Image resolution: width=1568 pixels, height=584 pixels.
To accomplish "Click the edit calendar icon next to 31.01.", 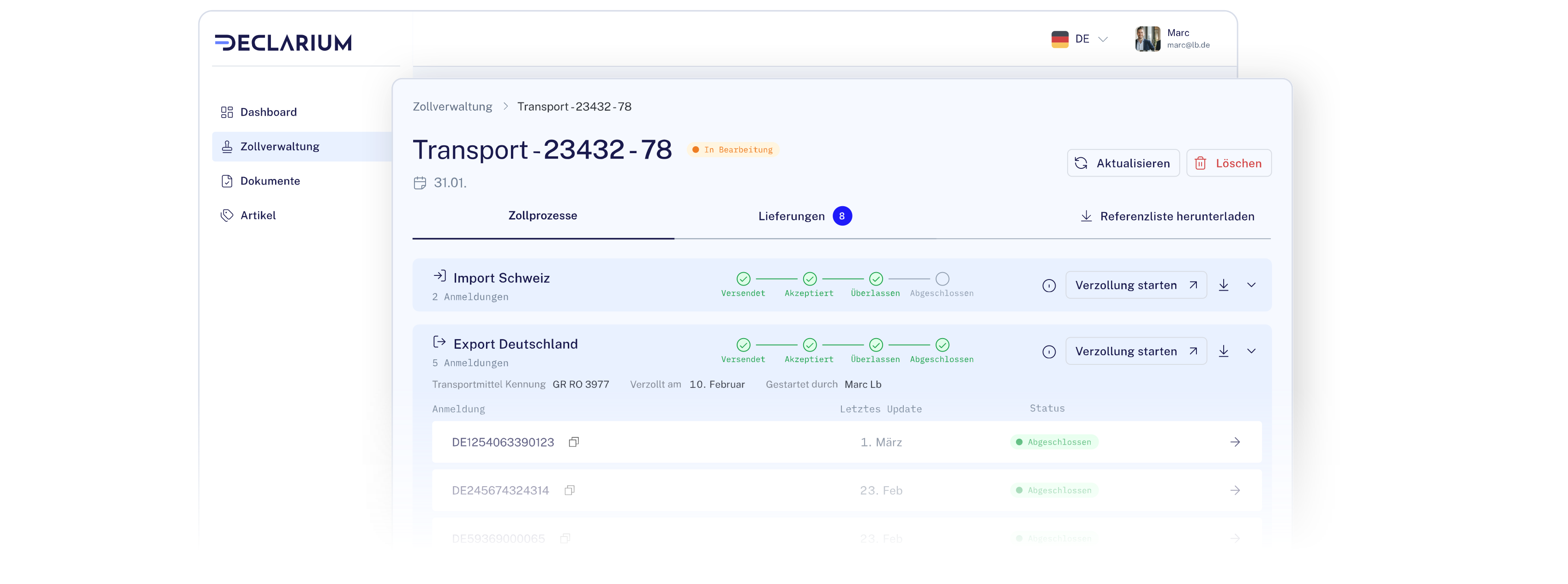I will (420, 182).
